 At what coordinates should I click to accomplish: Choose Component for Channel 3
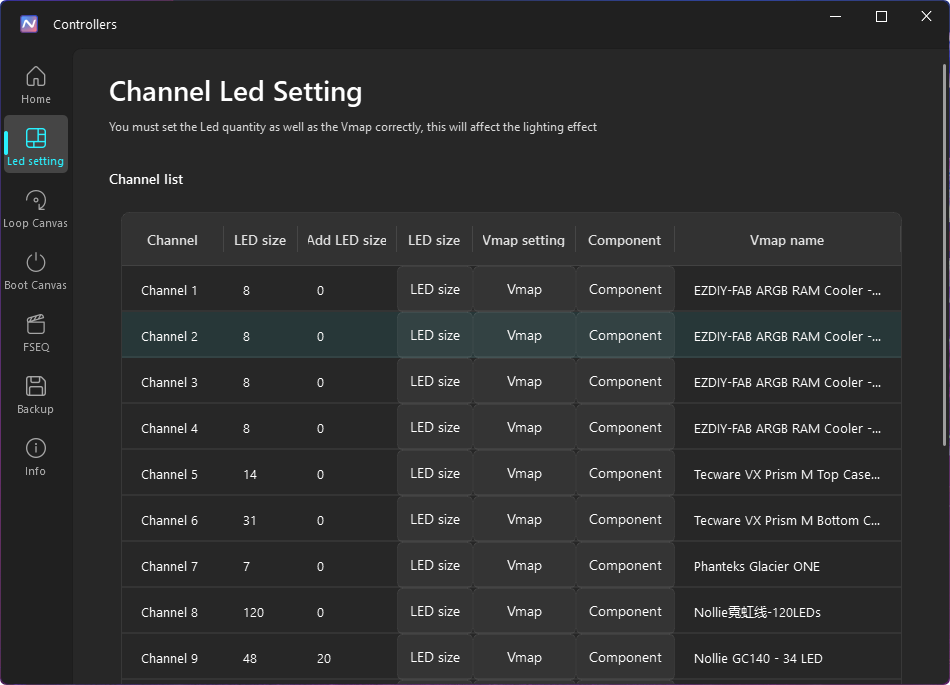click(x=625, y=382)
